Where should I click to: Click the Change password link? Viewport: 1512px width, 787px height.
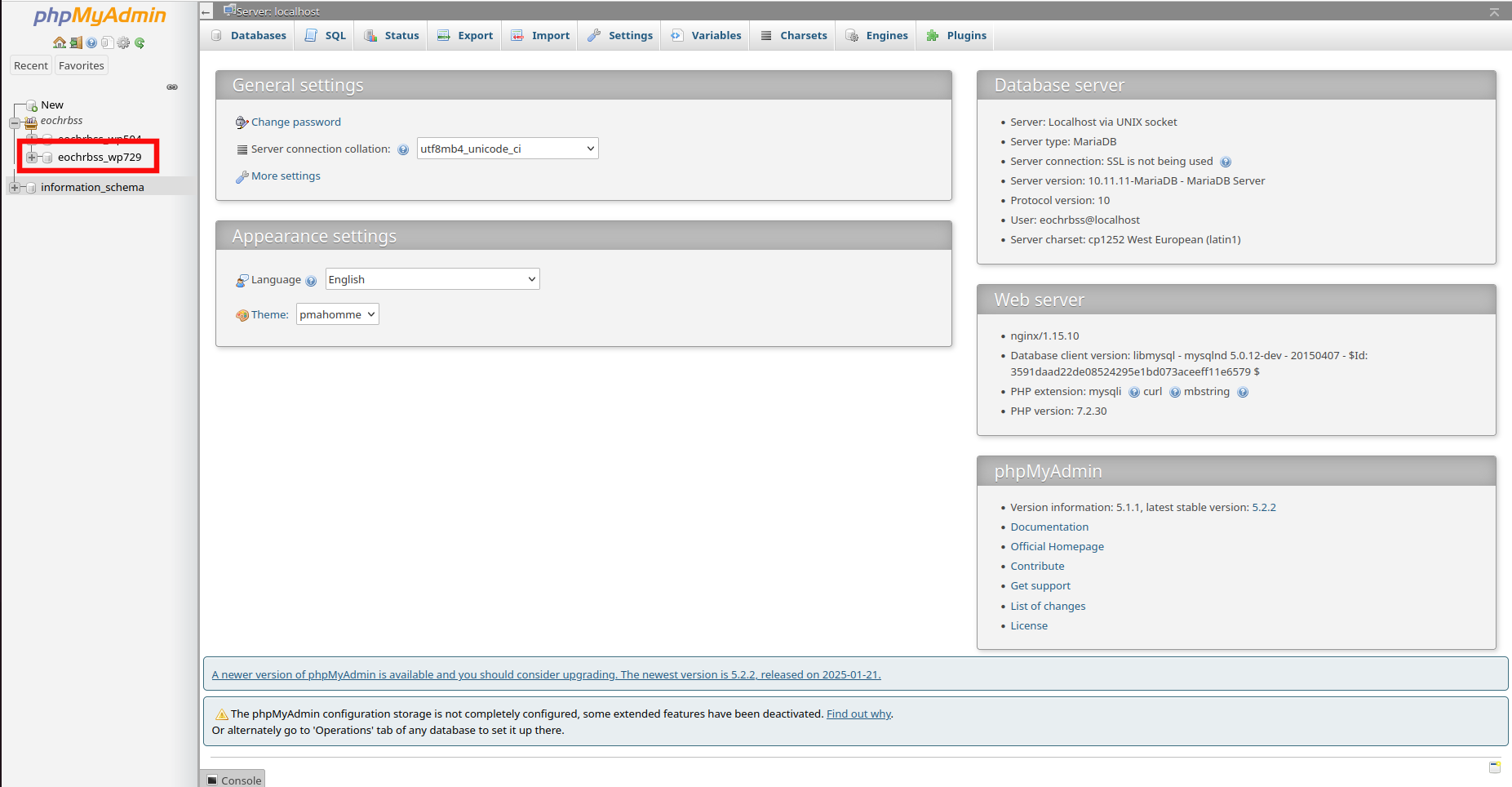click(x=296, y=122)
